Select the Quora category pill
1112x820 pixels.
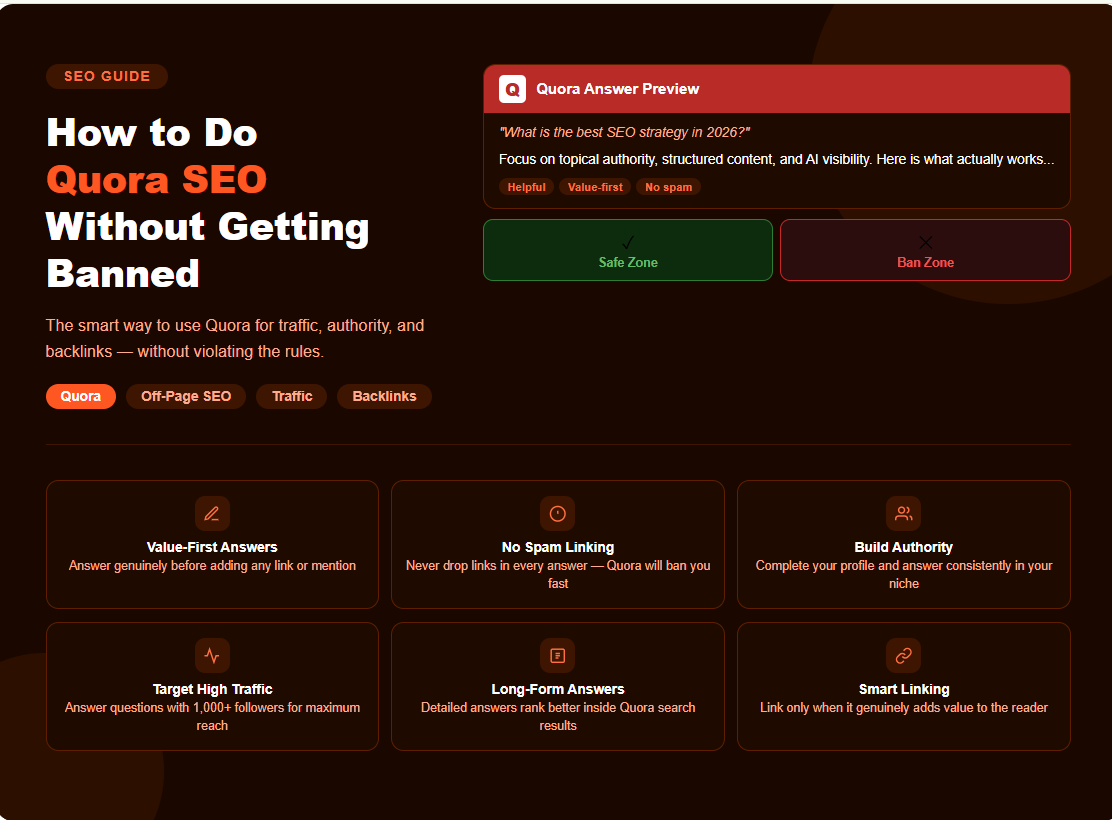(80, 396)
